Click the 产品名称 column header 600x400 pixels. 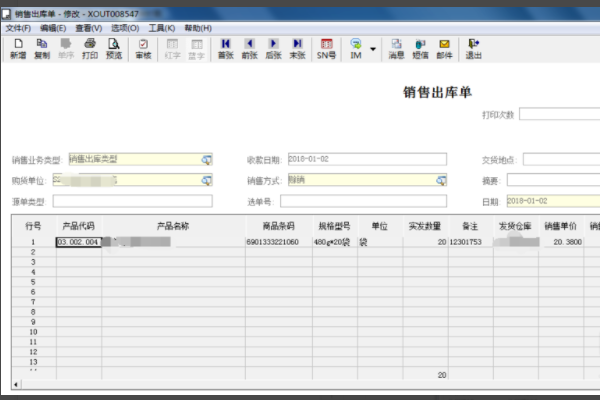pos(173,226)
